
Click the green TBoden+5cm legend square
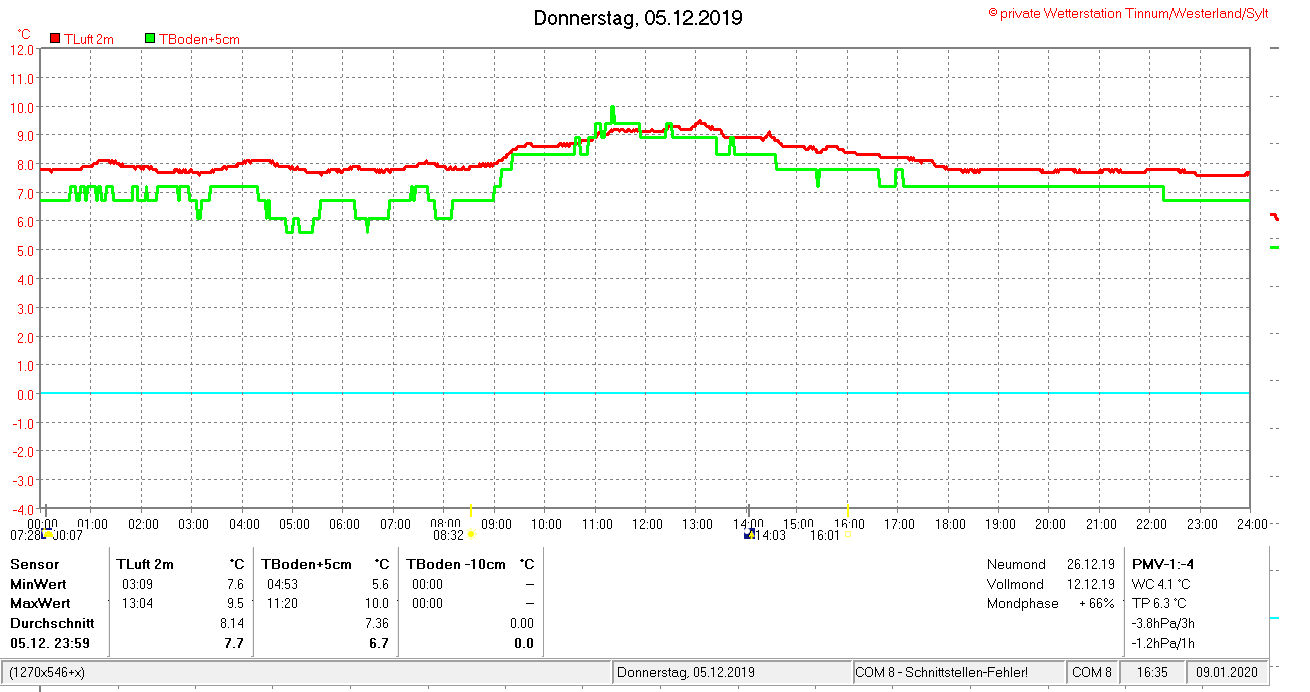click(150, 38)
